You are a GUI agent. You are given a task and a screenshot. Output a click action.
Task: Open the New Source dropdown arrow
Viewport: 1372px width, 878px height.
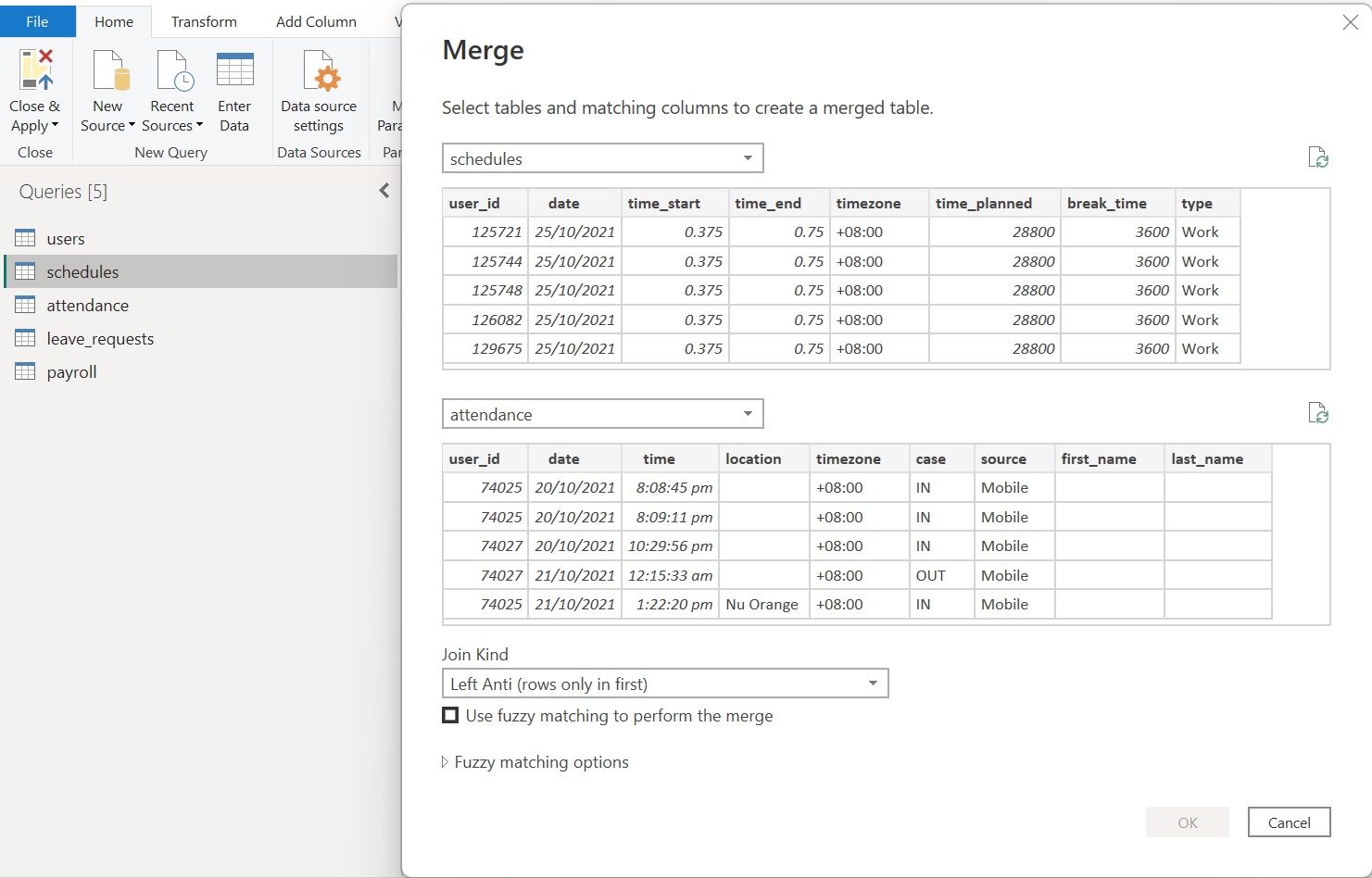132,126
